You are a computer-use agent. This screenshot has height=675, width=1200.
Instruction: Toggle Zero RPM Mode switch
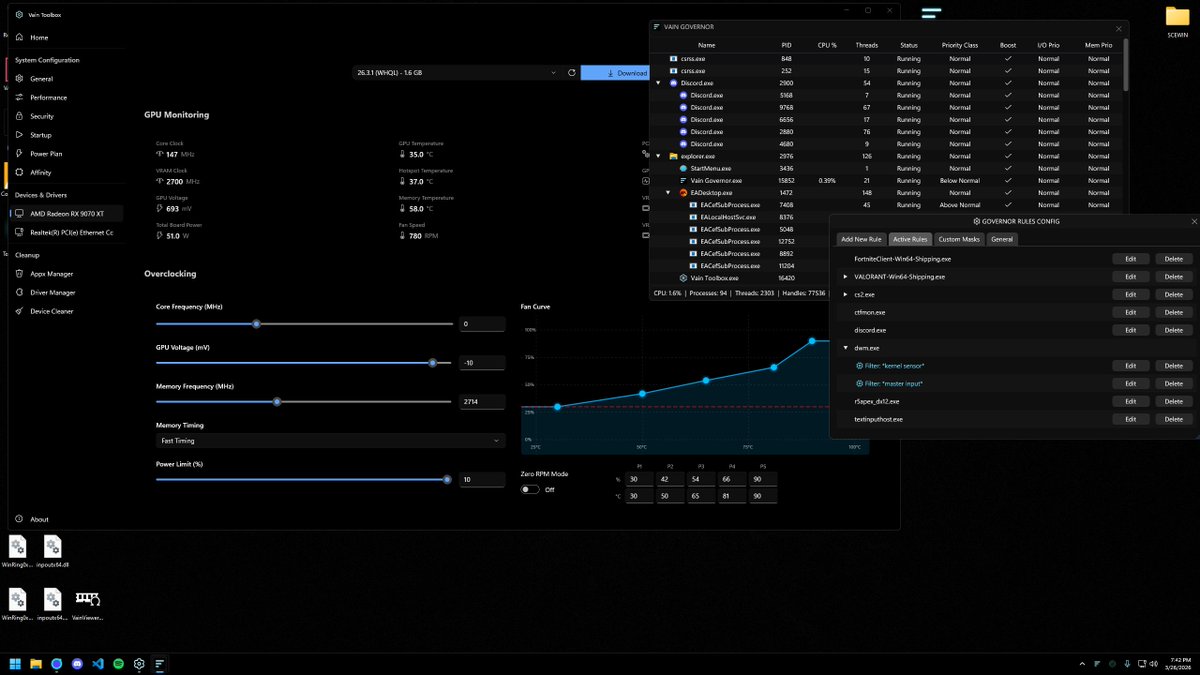pos(530,489)
